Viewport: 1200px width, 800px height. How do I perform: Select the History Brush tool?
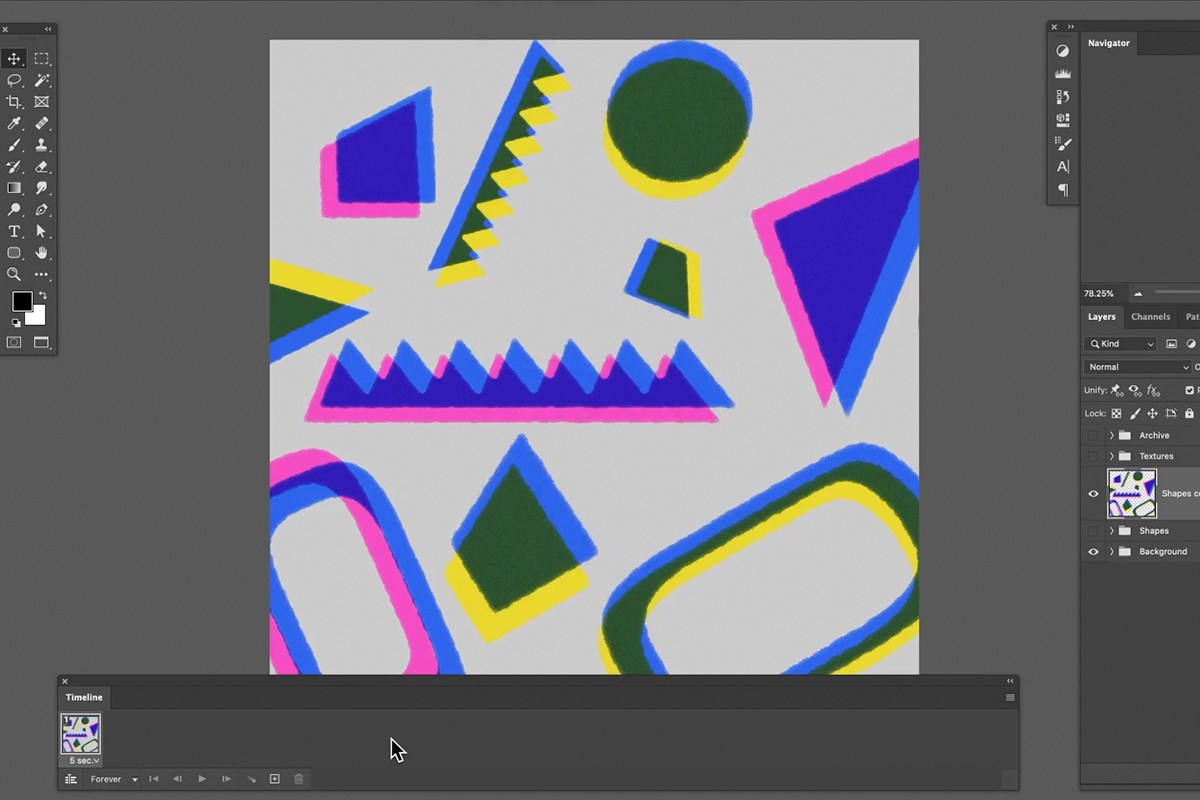coord(14,166)
